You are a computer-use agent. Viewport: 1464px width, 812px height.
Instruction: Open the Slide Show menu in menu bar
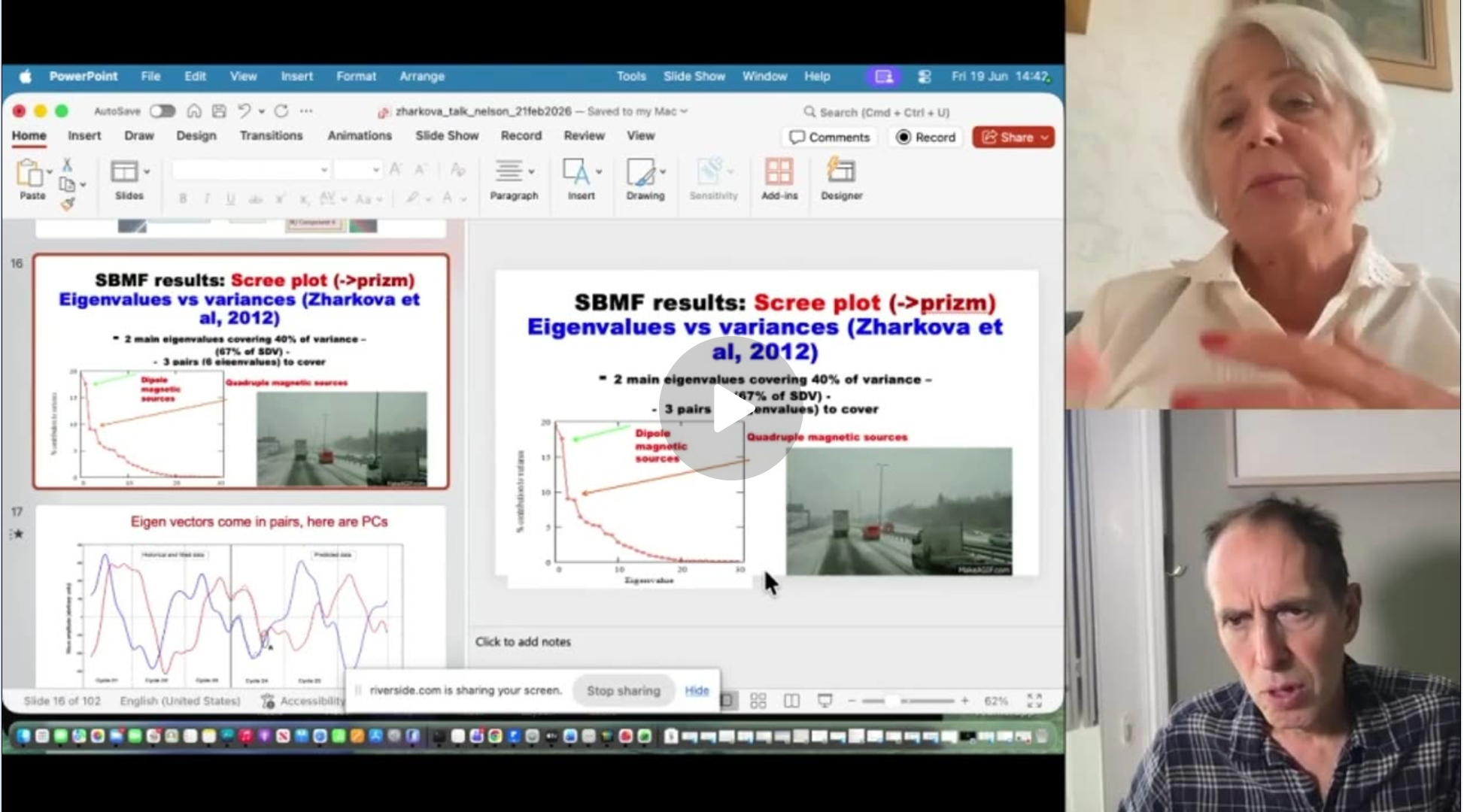(694, 76)
